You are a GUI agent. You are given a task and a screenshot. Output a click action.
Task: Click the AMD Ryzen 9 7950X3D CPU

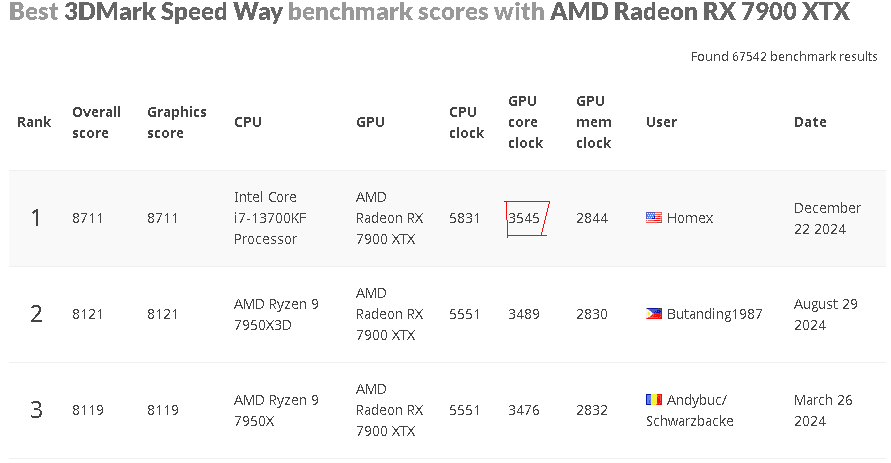pyautogui.click(x=276, y=314)
